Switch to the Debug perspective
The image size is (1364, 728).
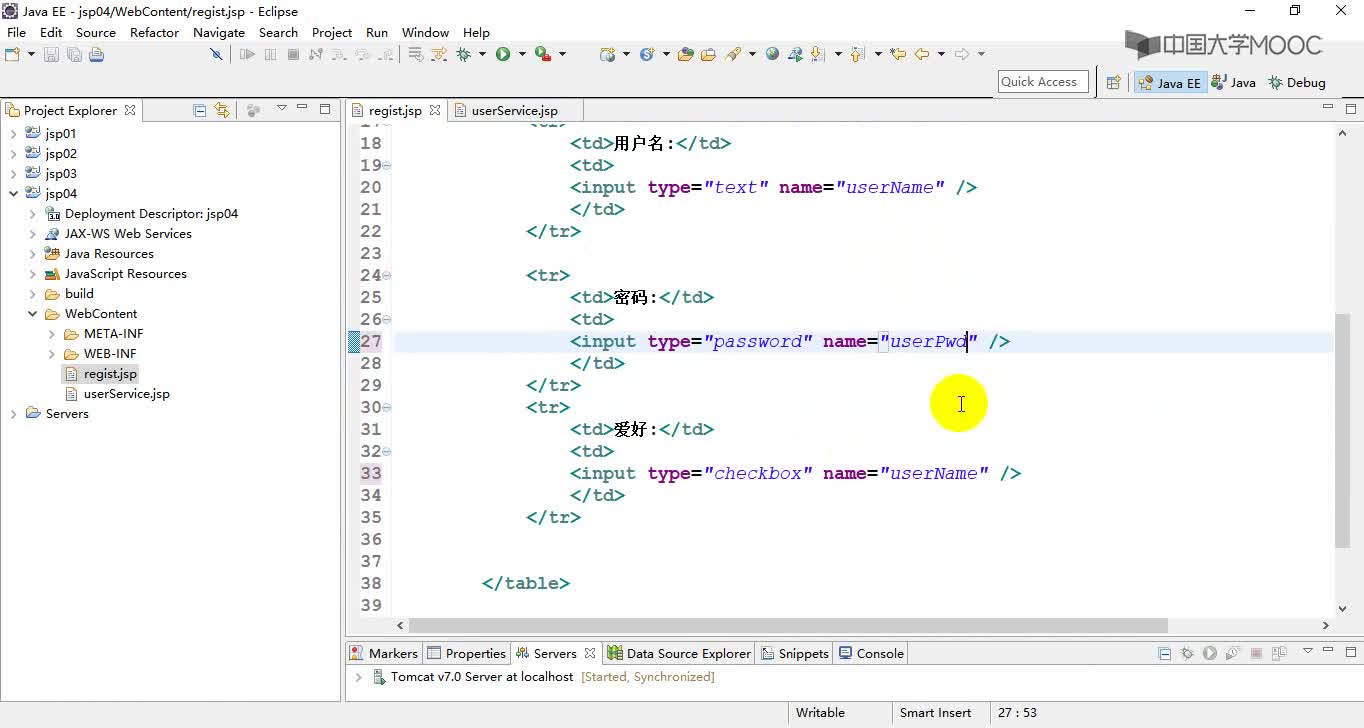(x=1297, y=83)
